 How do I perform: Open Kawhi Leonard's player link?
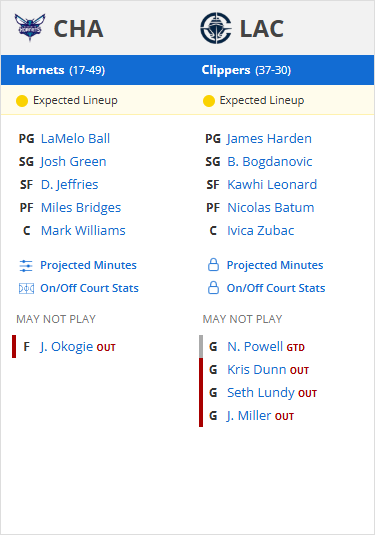(x=272, y=185)
